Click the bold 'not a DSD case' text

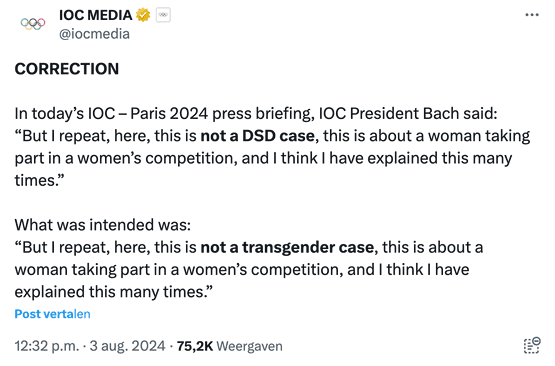258,136
